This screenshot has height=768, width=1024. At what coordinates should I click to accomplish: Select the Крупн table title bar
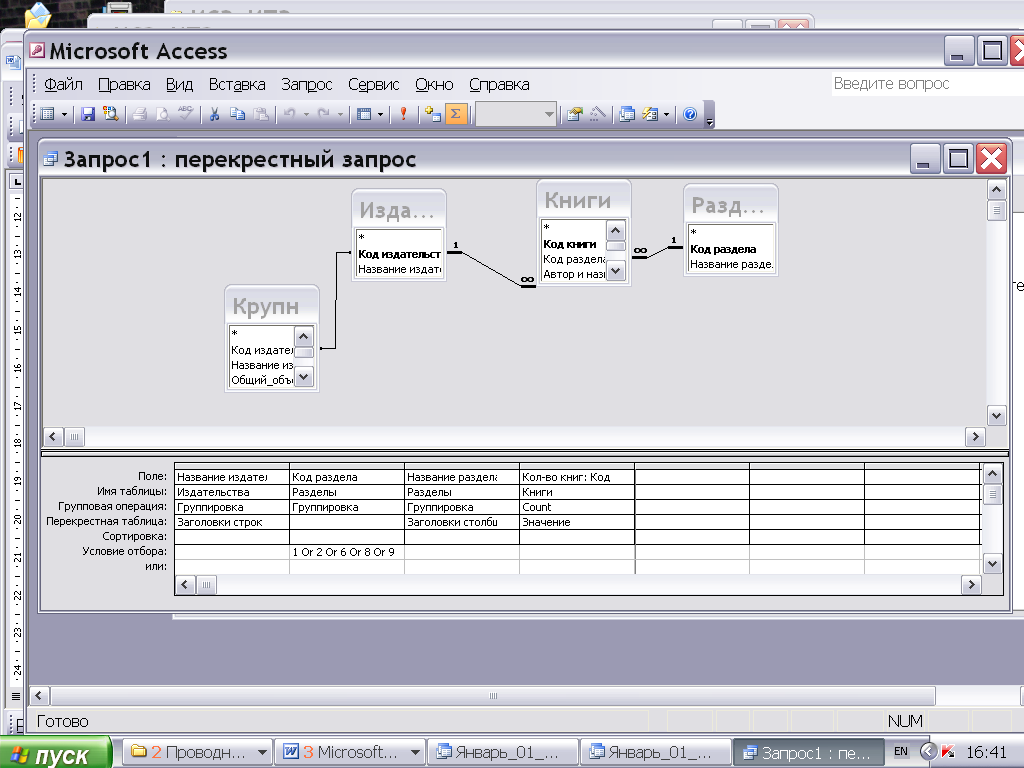pos(272,306)
